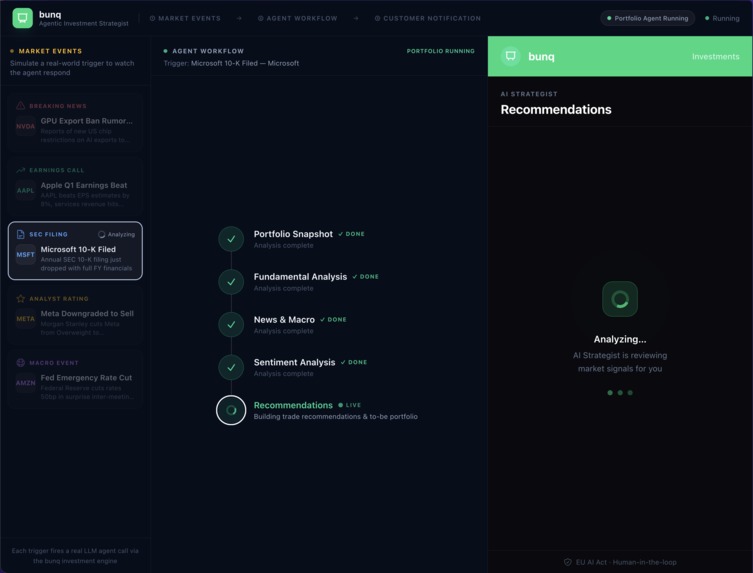
Task: Click the green Analyzing loader icon
Action: [620, 299]
